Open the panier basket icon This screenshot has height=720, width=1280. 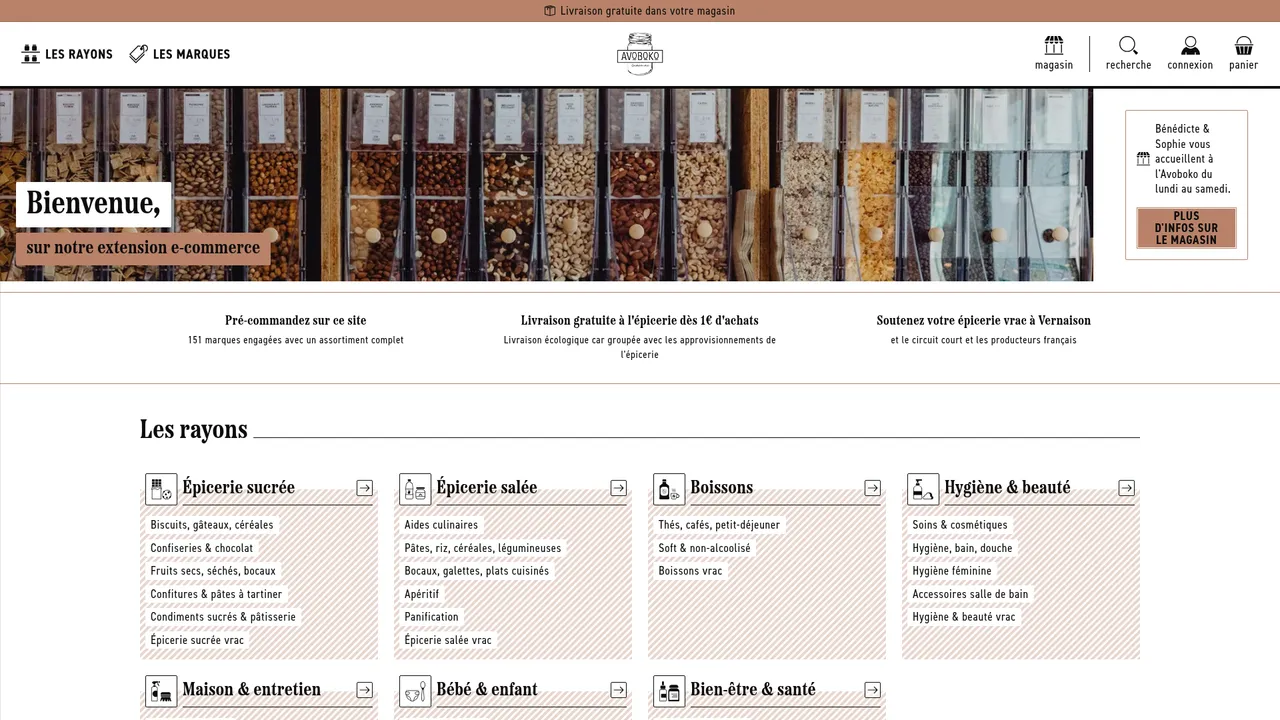[1243, 46]
